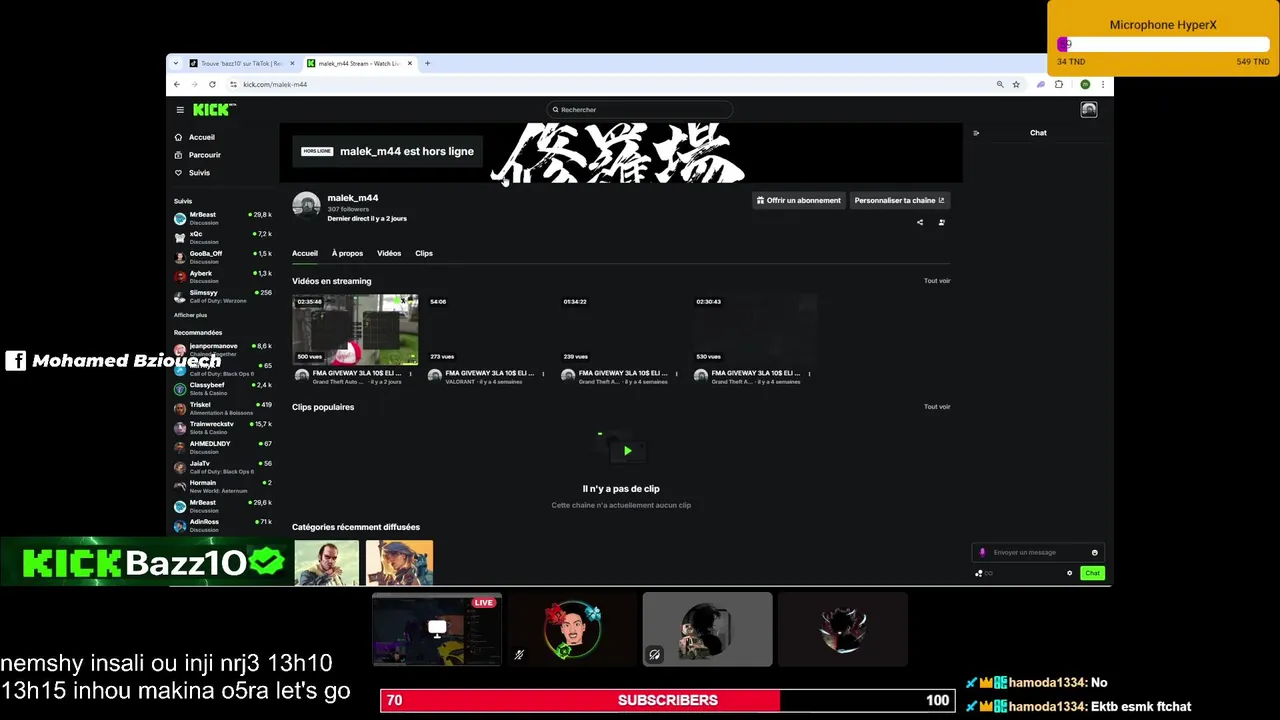
Task: Open chat settings gear icon
Action: (x=1069, y=573)
